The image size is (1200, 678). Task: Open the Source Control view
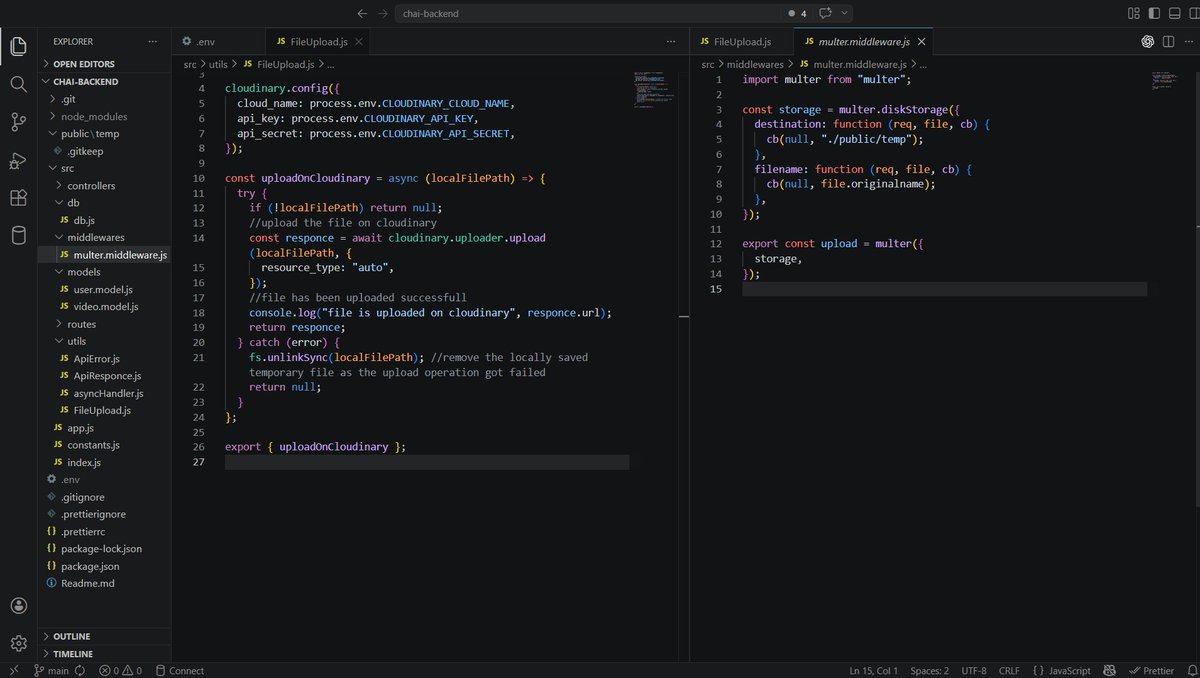[18, 122]
